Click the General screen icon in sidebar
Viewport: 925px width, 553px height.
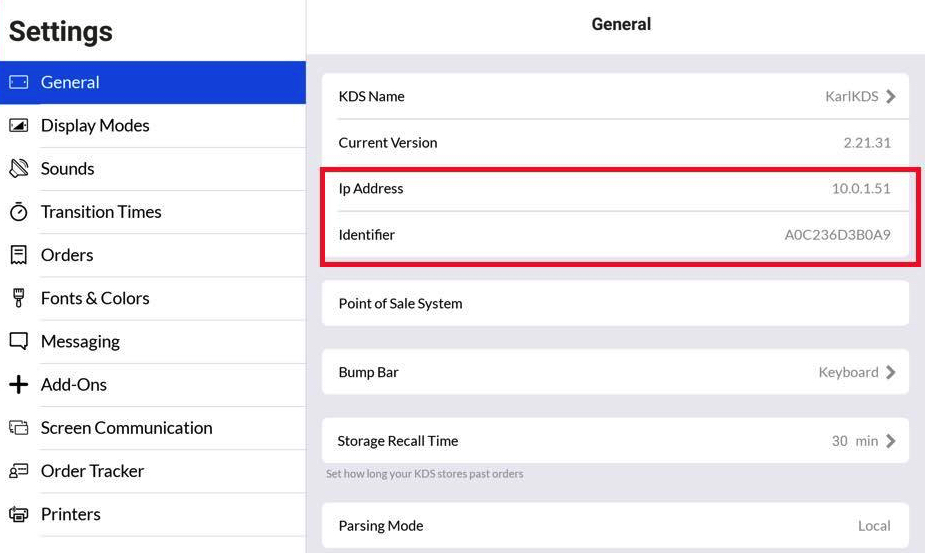click(x=19, y=83)
